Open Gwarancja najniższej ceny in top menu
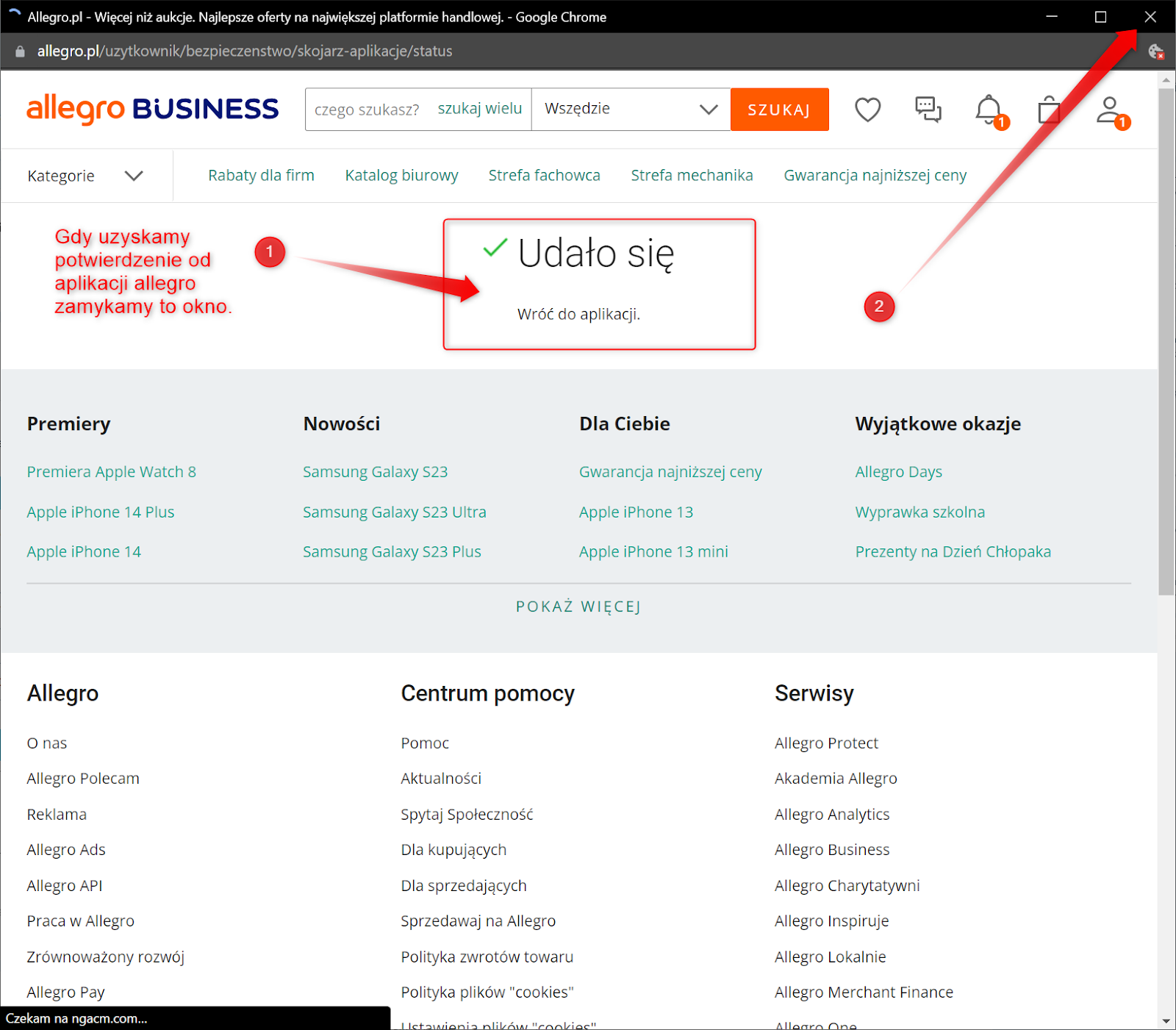This screenshot has width=1176, height=1030. pos(875,175)
